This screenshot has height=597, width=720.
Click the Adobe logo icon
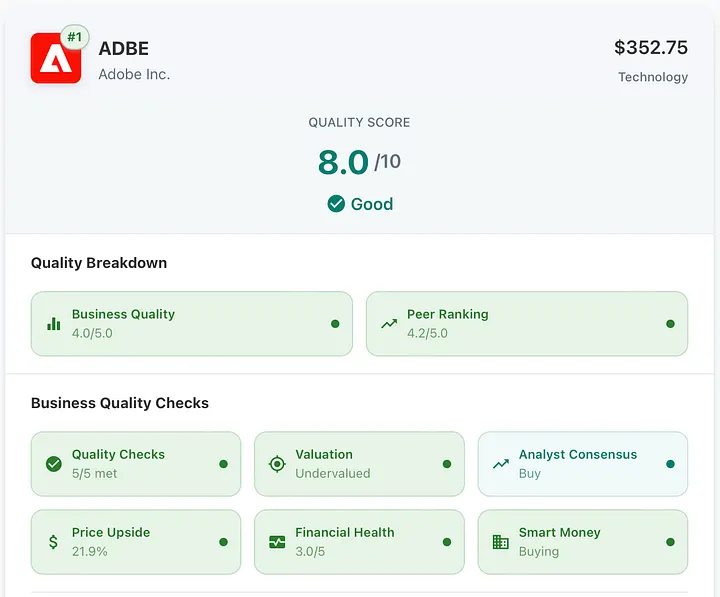pos(56,58)
